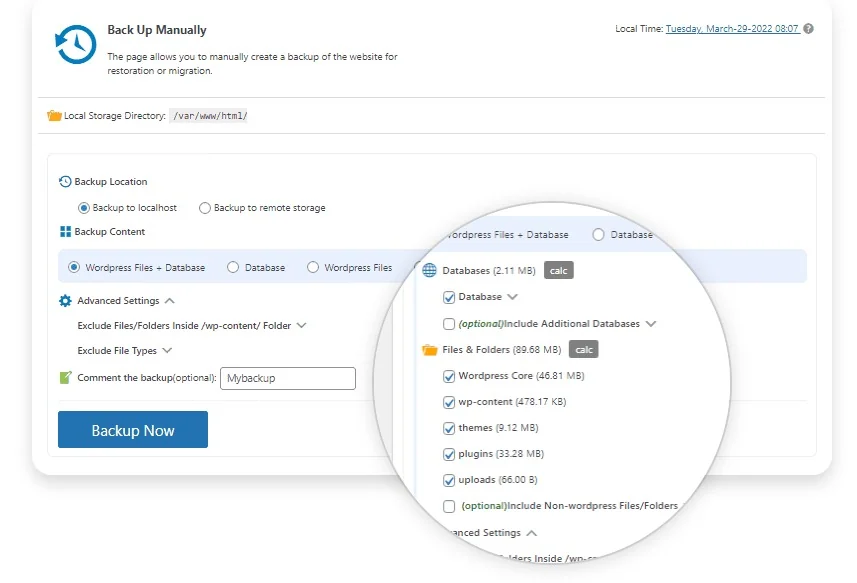
Task: Select the Wordpress Files radio button
Action: click(313, 267)
